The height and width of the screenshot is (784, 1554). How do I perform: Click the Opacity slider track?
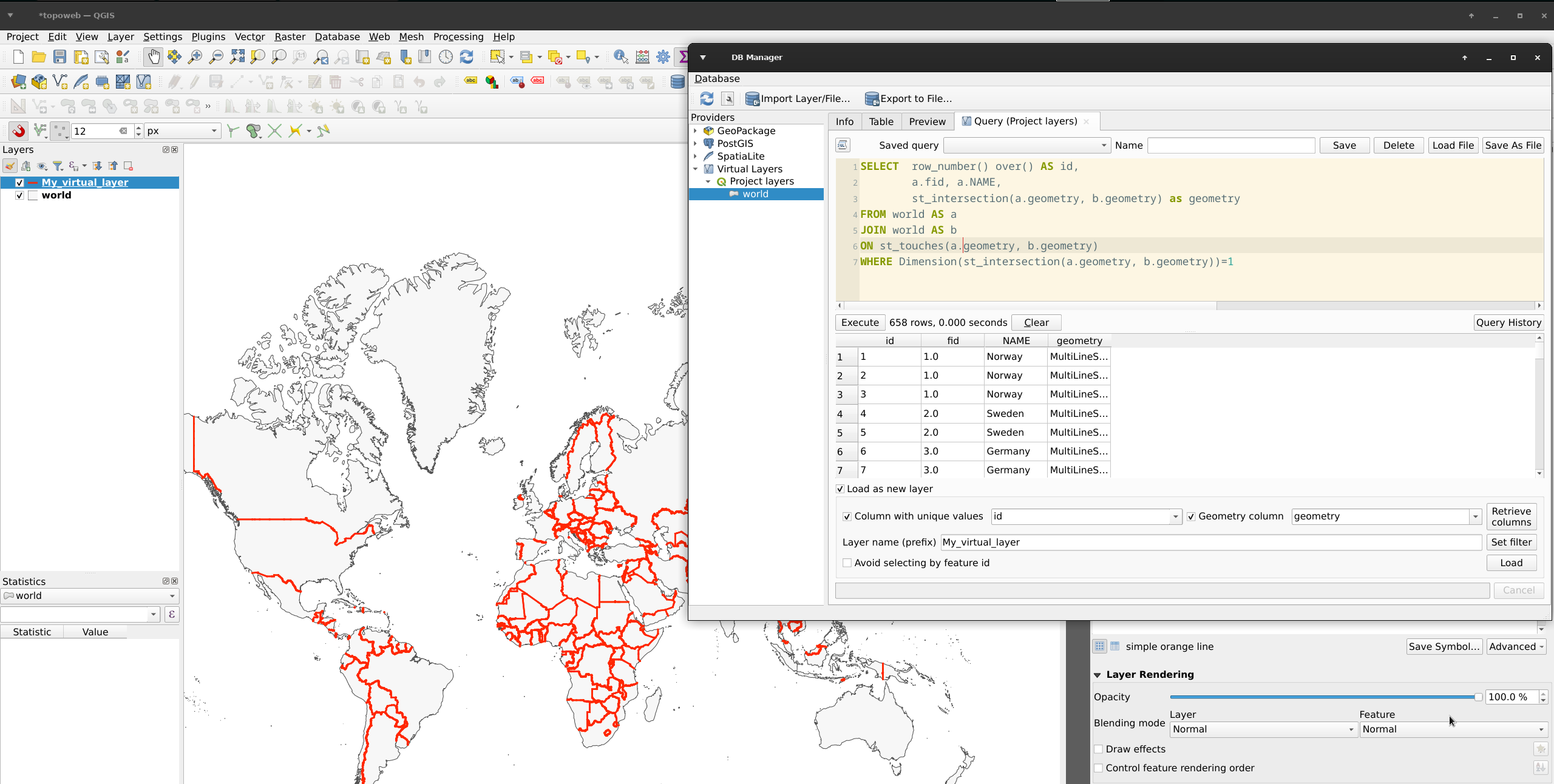click(1325, 697)
